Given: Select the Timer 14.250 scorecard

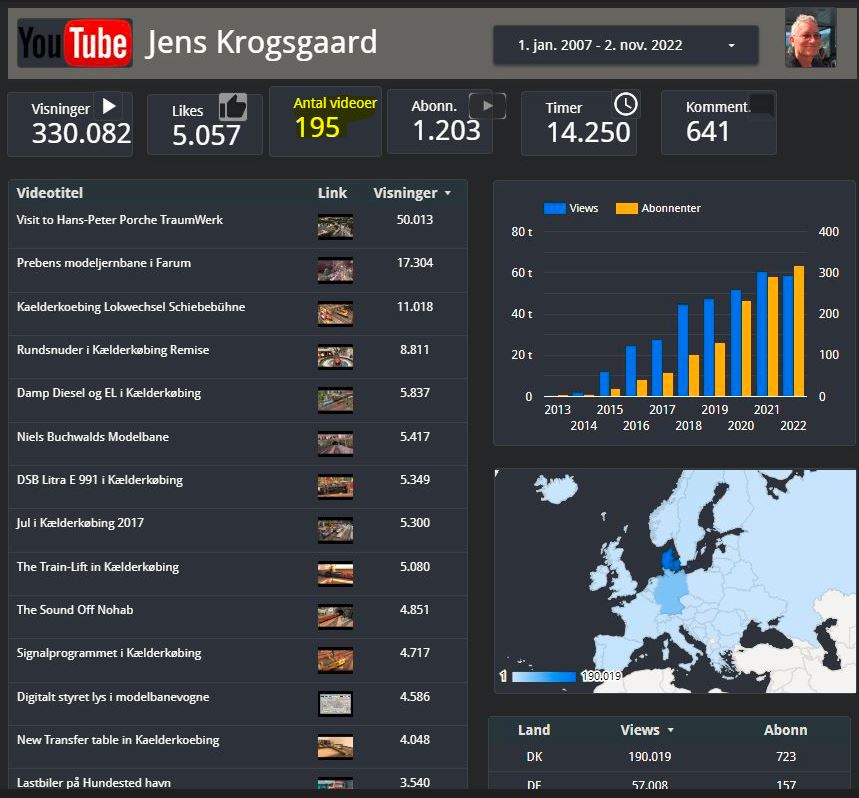Looking at the screenshot, I should pyautogui.click(x=579, y=124).
